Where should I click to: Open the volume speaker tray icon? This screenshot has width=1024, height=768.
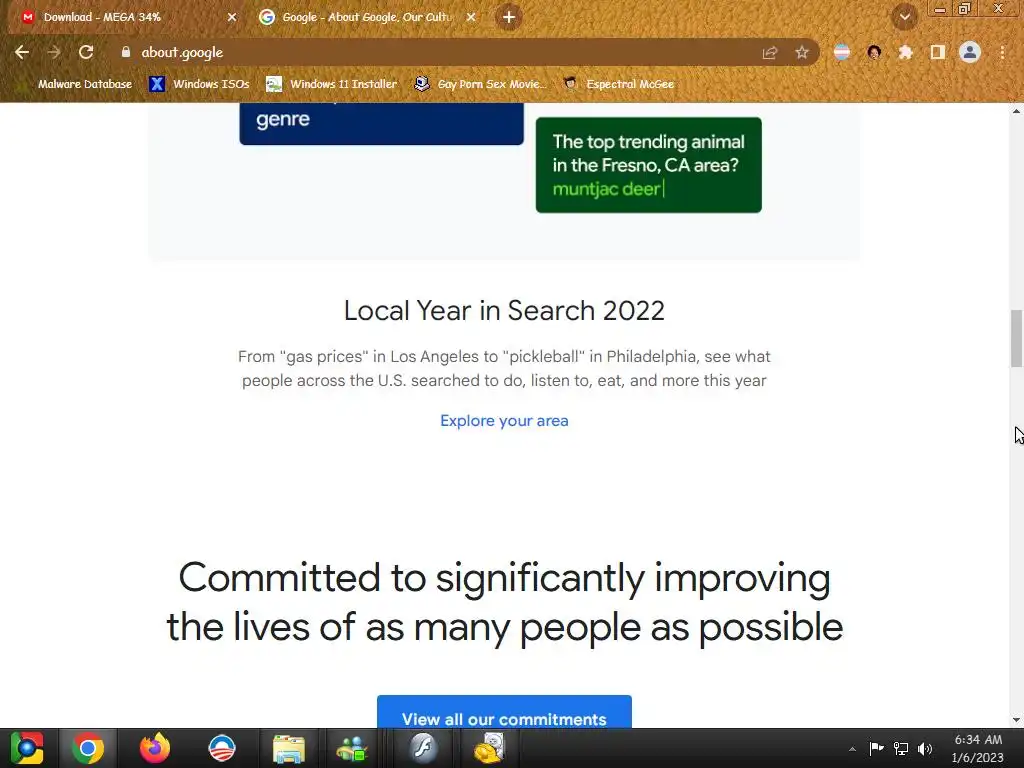pos(925,748)
